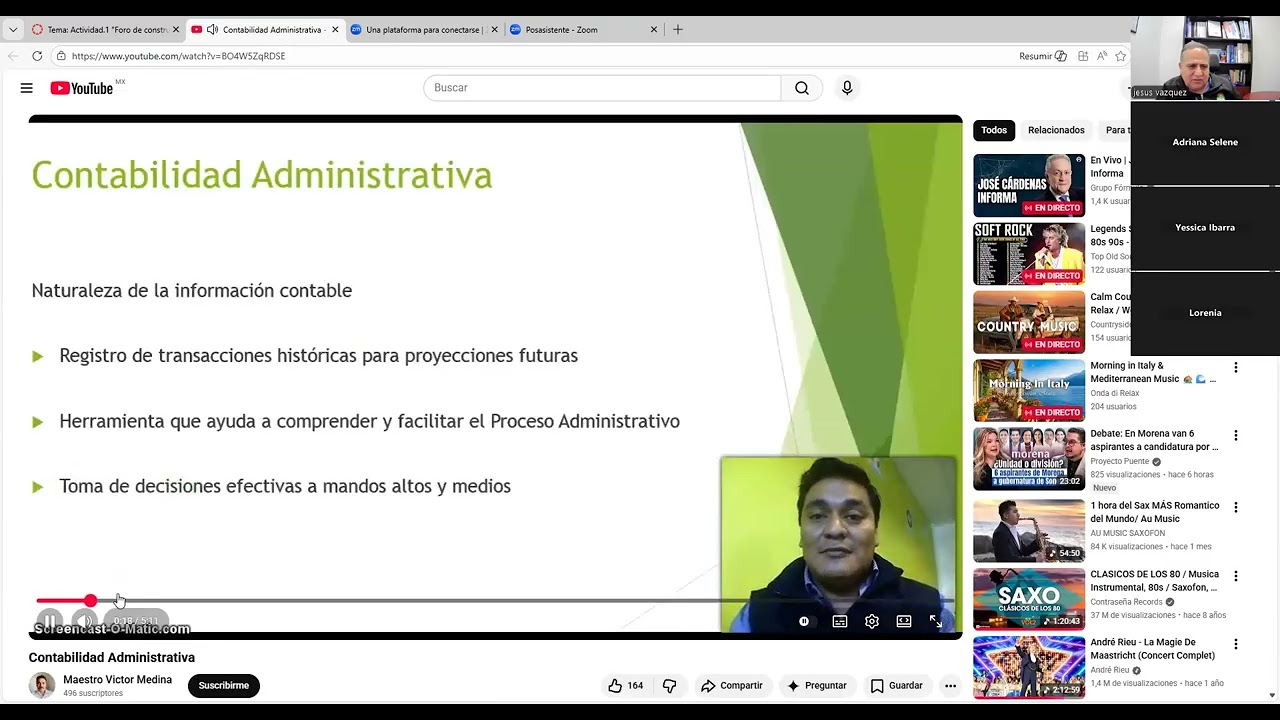
Task: Open options menu for CLASICOS DE LOS 80
Action: tap(1235, 576)
